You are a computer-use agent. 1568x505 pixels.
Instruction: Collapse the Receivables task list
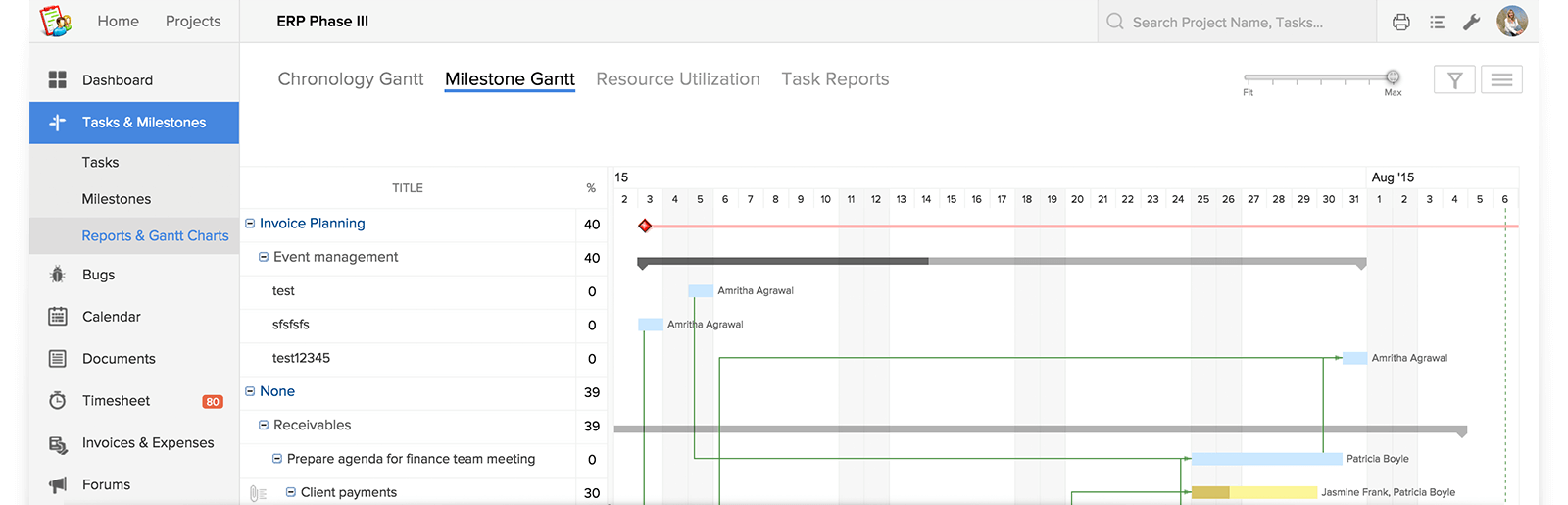click(264, 425)
